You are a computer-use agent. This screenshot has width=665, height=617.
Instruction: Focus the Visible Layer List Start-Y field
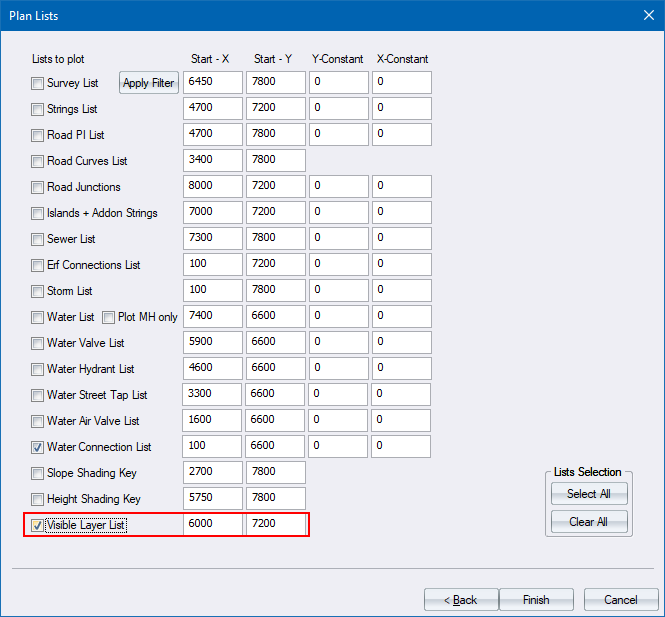coord(276,525)
